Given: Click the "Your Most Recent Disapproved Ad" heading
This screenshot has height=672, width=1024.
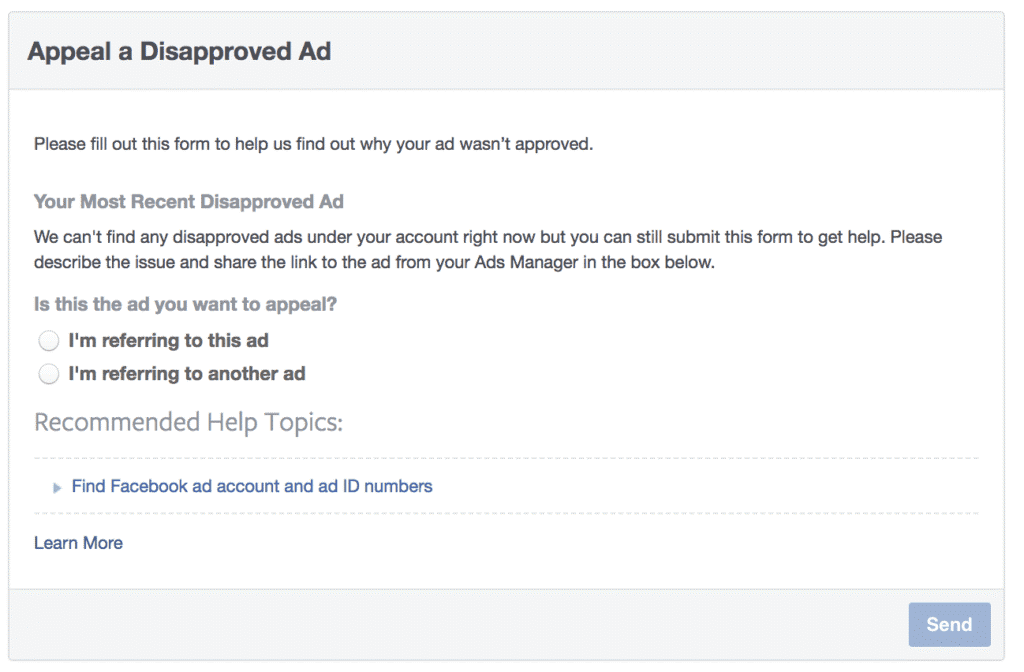Looking at the screenshot, I should pos(188,202).
